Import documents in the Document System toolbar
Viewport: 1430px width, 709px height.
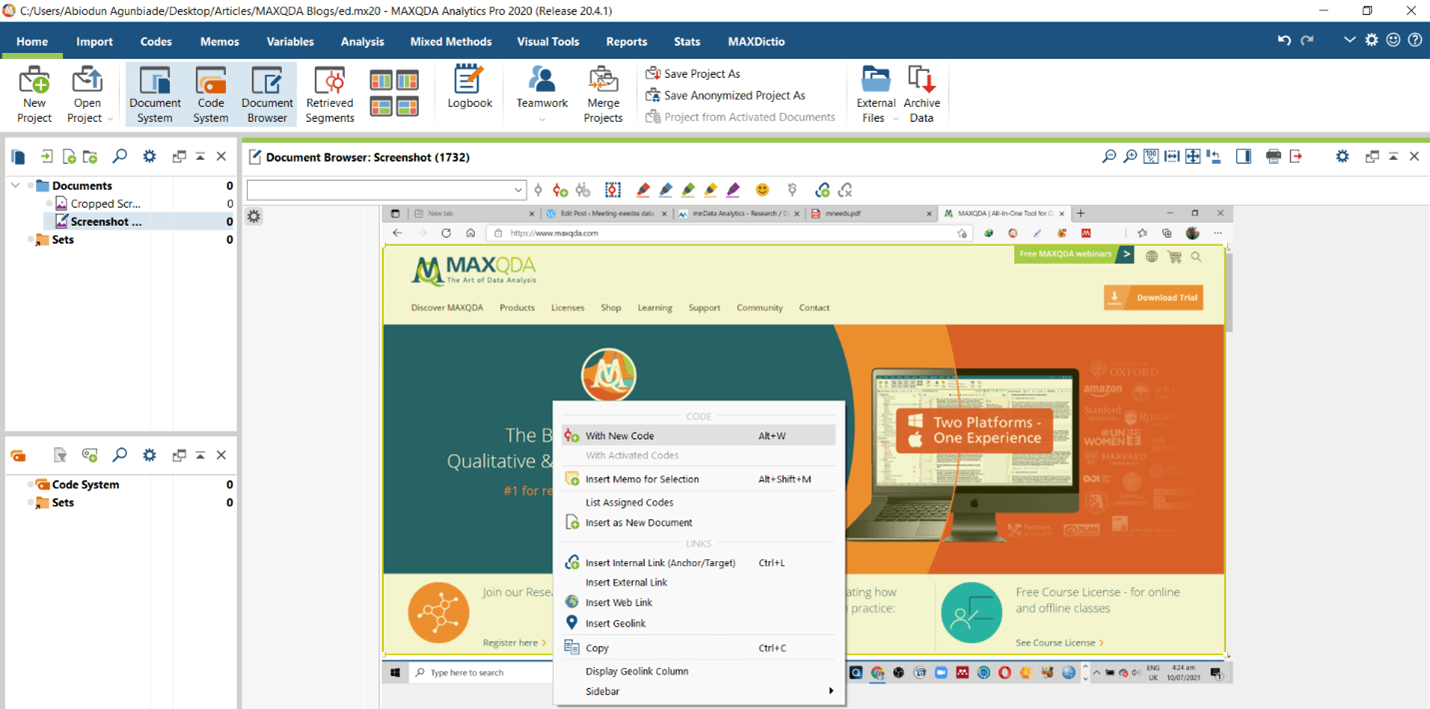coord(46,157)
